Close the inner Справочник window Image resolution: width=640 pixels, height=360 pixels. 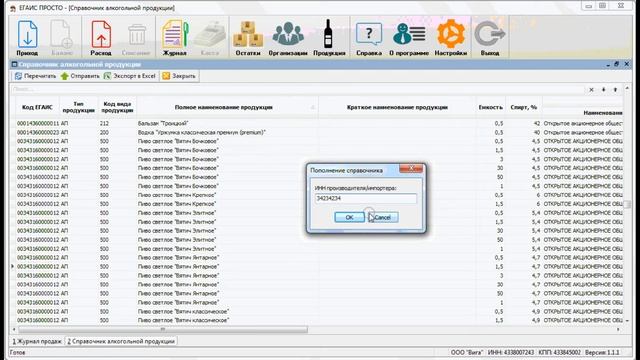click(x=627, y=64)
